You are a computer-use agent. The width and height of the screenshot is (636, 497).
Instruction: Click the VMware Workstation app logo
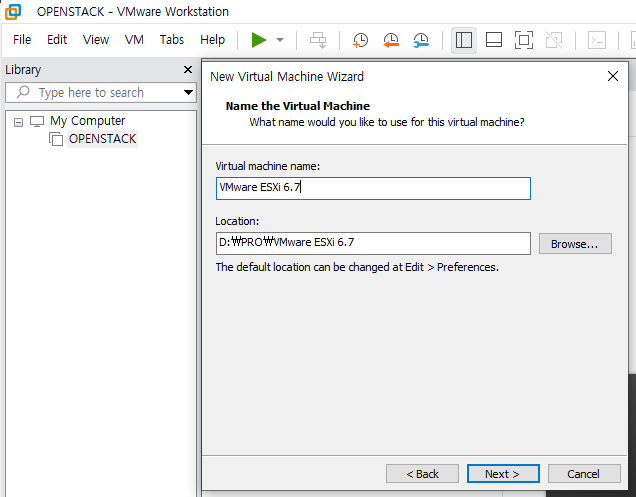coord(13,11)
